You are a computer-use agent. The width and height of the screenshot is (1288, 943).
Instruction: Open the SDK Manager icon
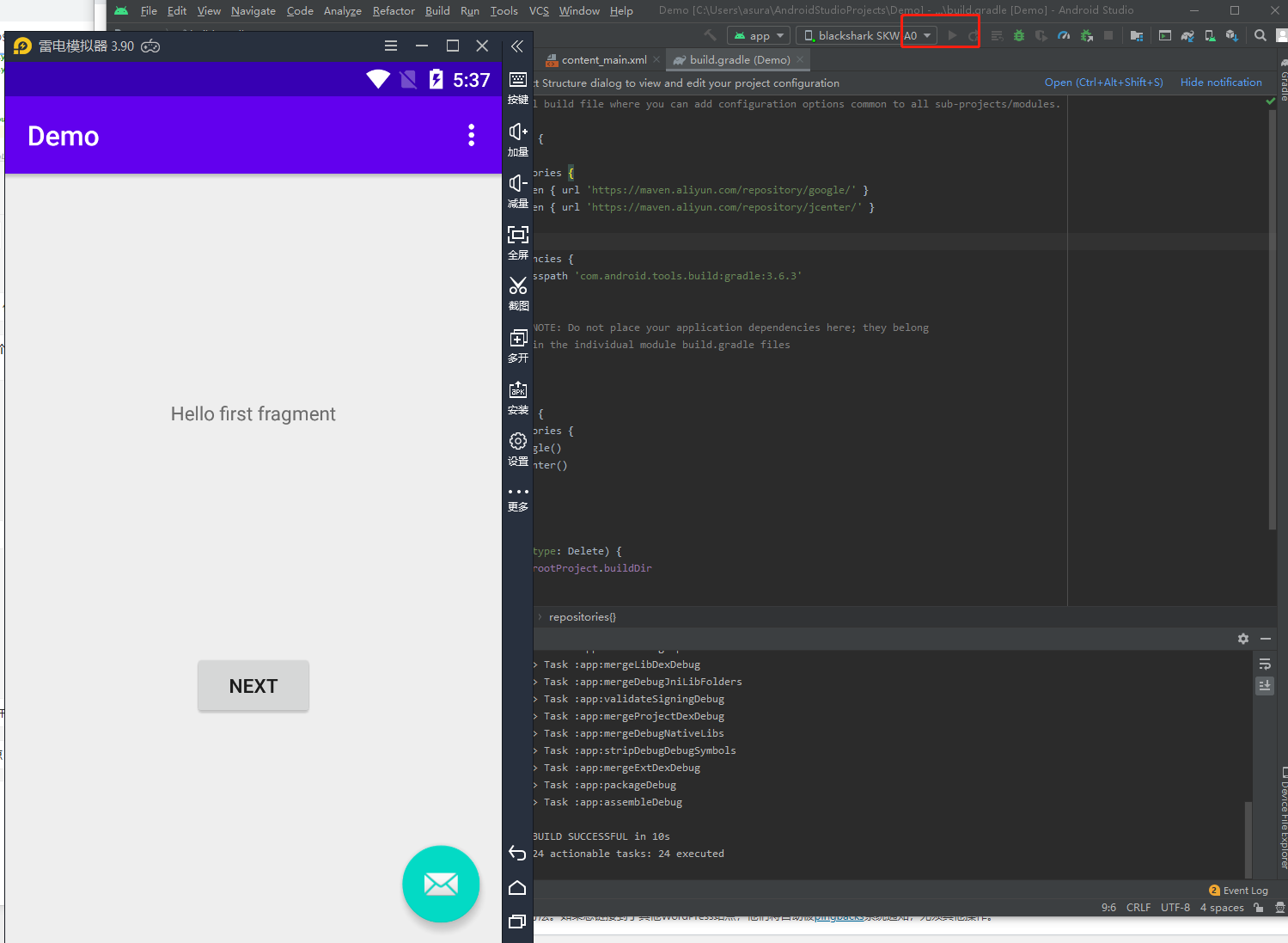point(1232,36)
